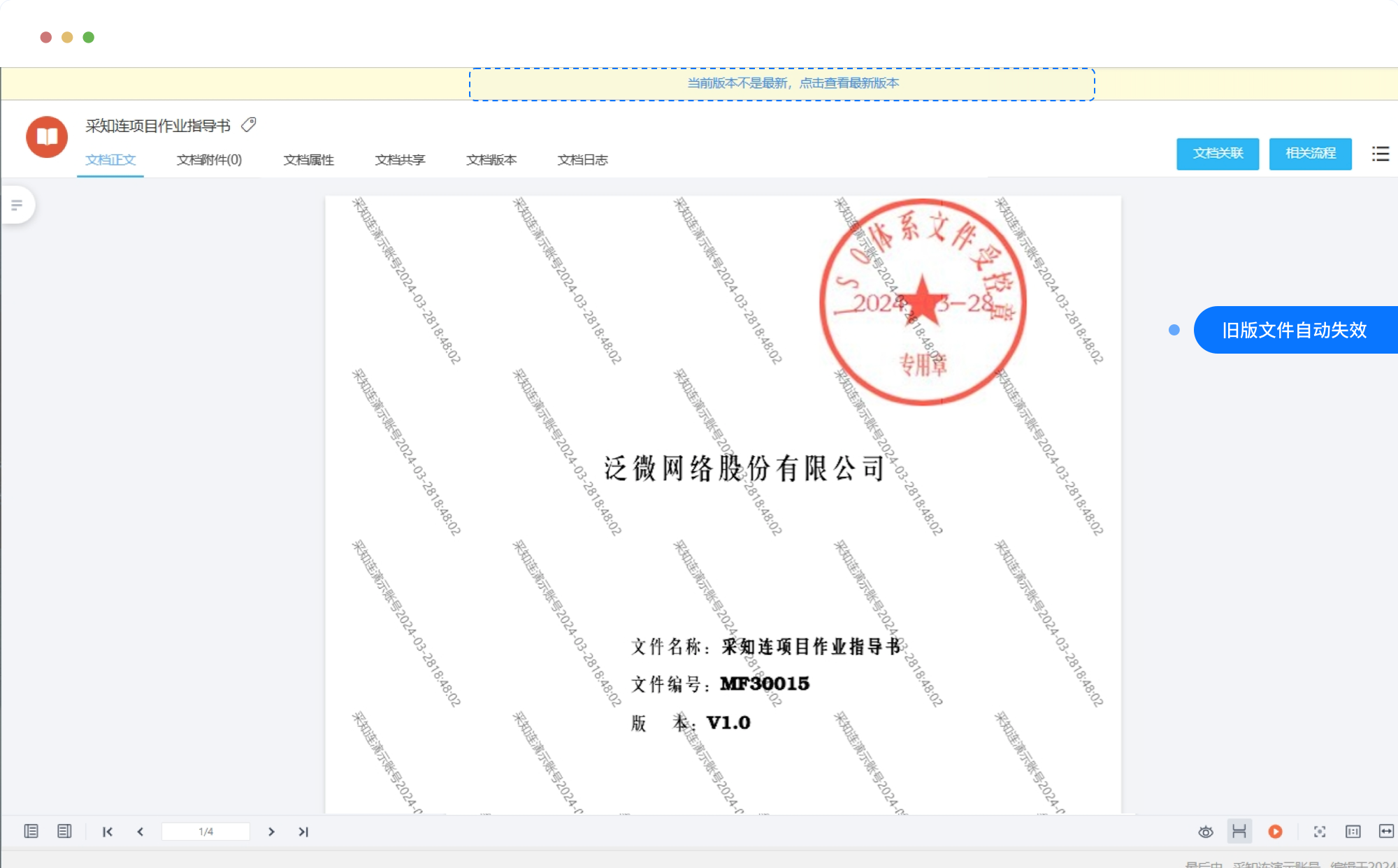Image resolution: width=1398 pixels, height=868 pixels.
Task: Open the list menu icon at top right
Action: click(1380, 154)
